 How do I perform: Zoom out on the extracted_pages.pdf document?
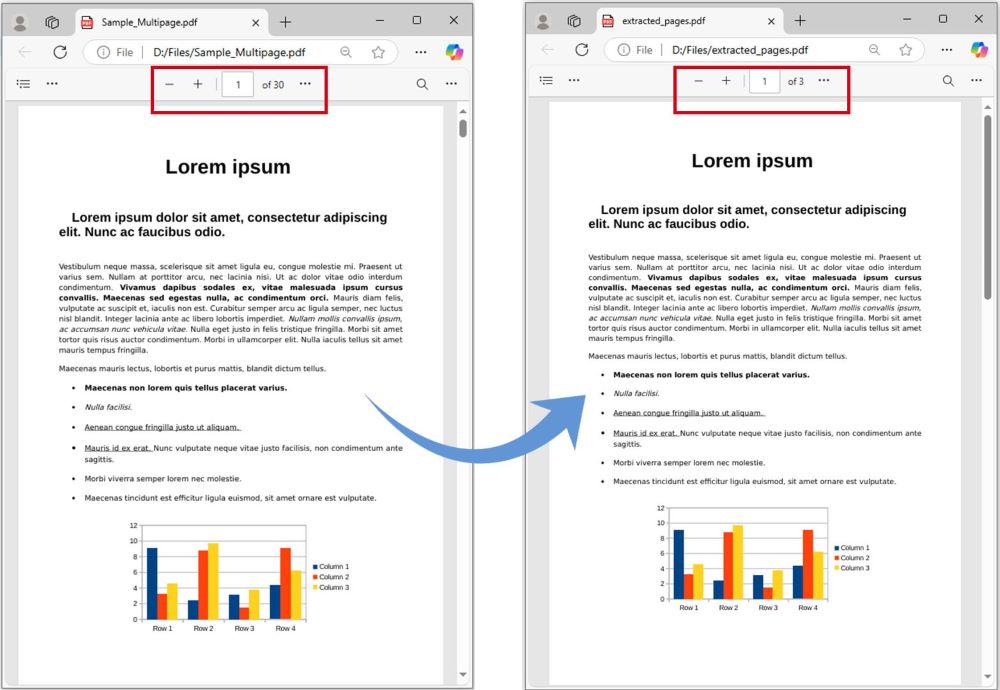pyautogui.click(x=698, y=81)
